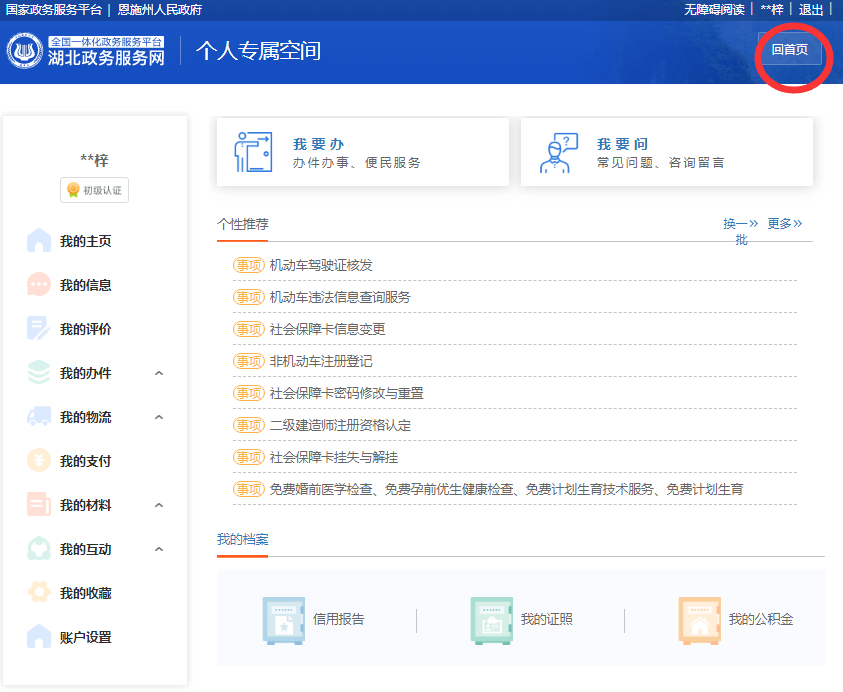Open the 我要问 常见问题 card
This screenshot has width=843, height=692.
click(x=667, y=152)
